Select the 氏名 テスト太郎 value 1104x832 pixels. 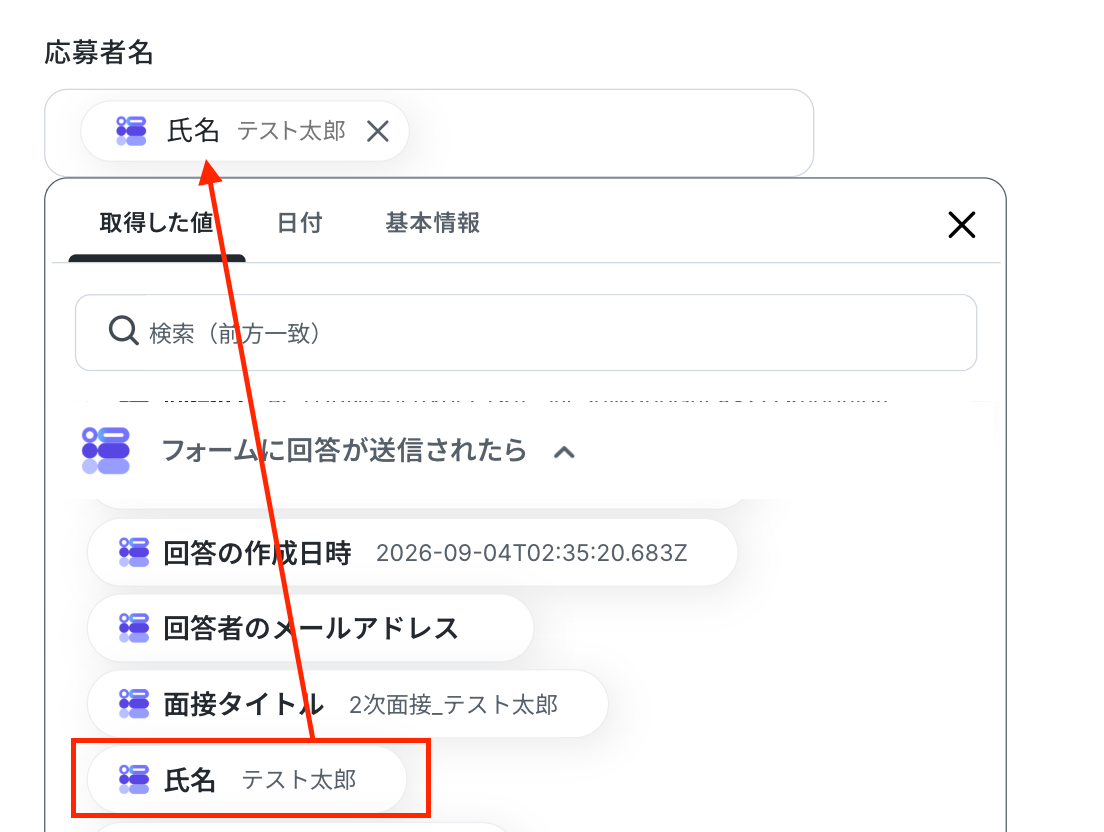coord(247,779)
